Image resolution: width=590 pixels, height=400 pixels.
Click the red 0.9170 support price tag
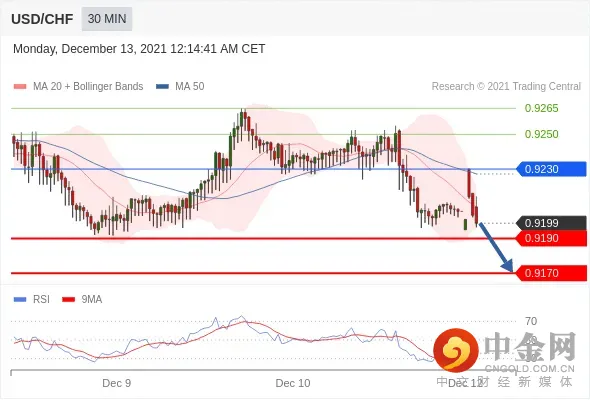[x=551, y=273]
